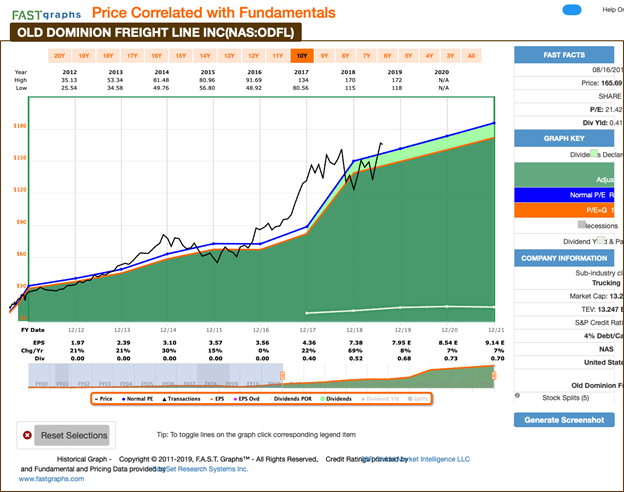This screenshot has width=624, height=492.
Task: Toggle the blue switch near Help
Action: pos(572,10)
